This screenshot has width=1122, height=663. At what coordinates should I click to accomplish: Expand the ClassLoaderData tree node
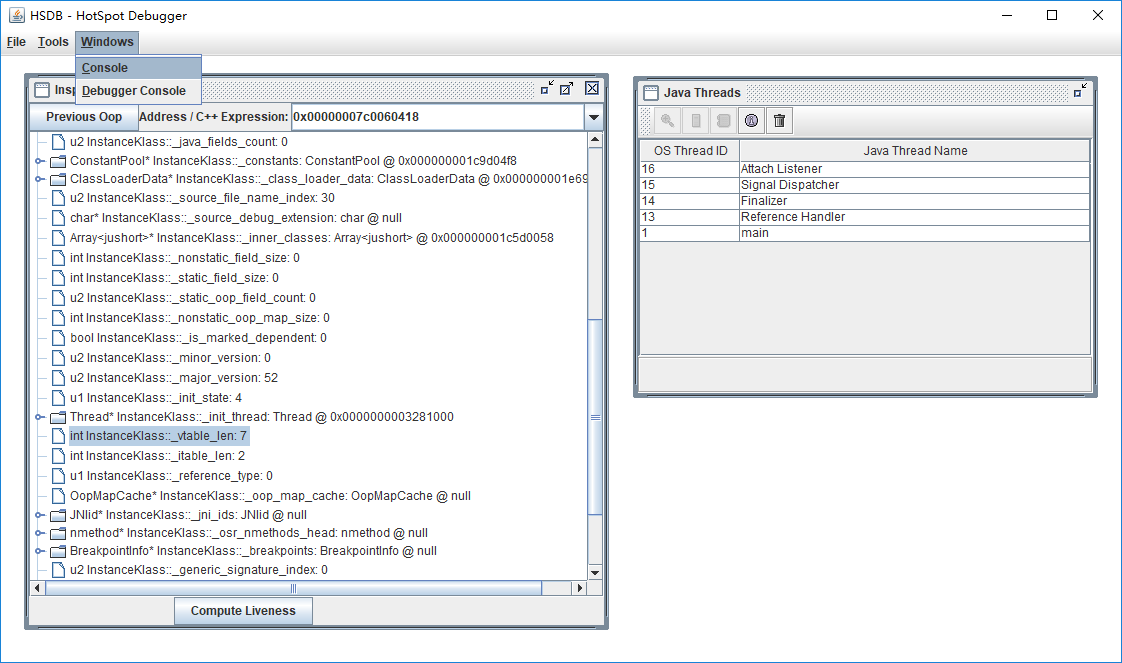coord(39,179)
